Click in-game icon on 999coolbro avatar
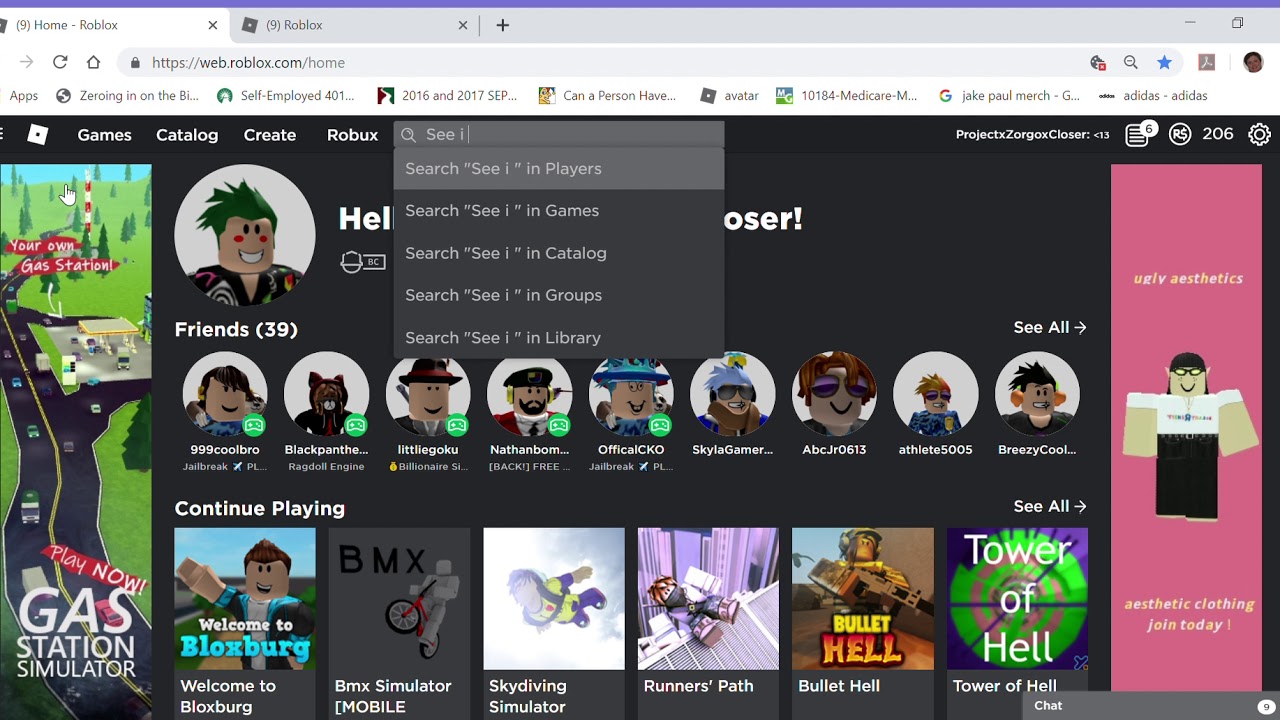This screenshot has width=1280, height=720. pyautogui.click(x=254, y=425)
